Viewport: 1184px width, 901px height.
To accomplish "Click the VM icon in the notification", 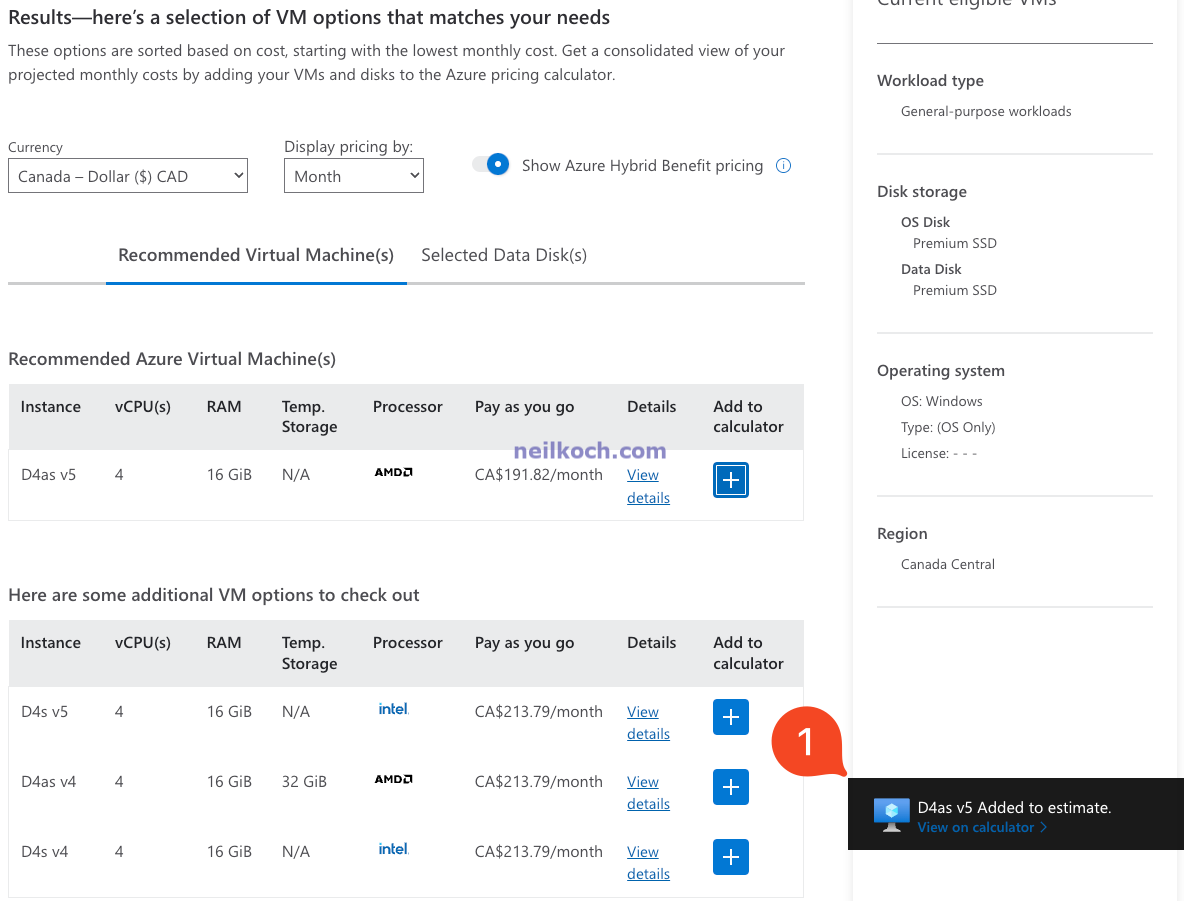I will tap(891, 814).
